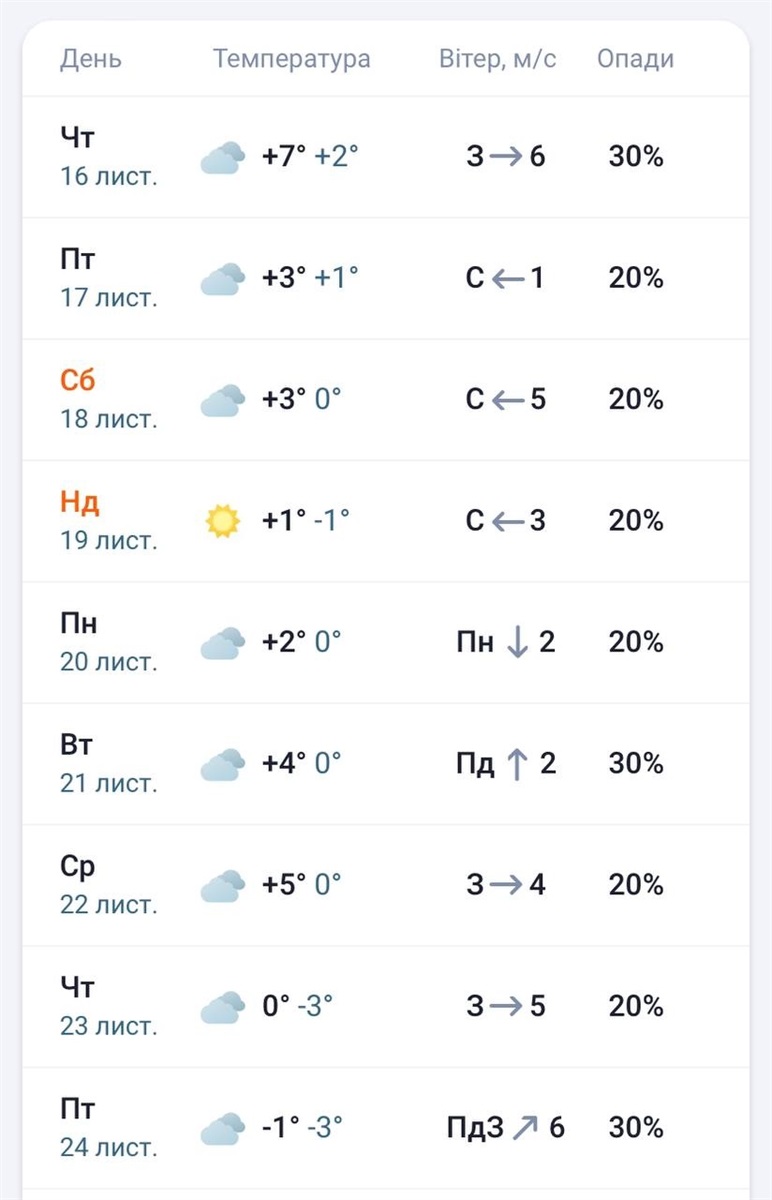Click the sunny icon for Нд 19 лист.

(223, 521)
